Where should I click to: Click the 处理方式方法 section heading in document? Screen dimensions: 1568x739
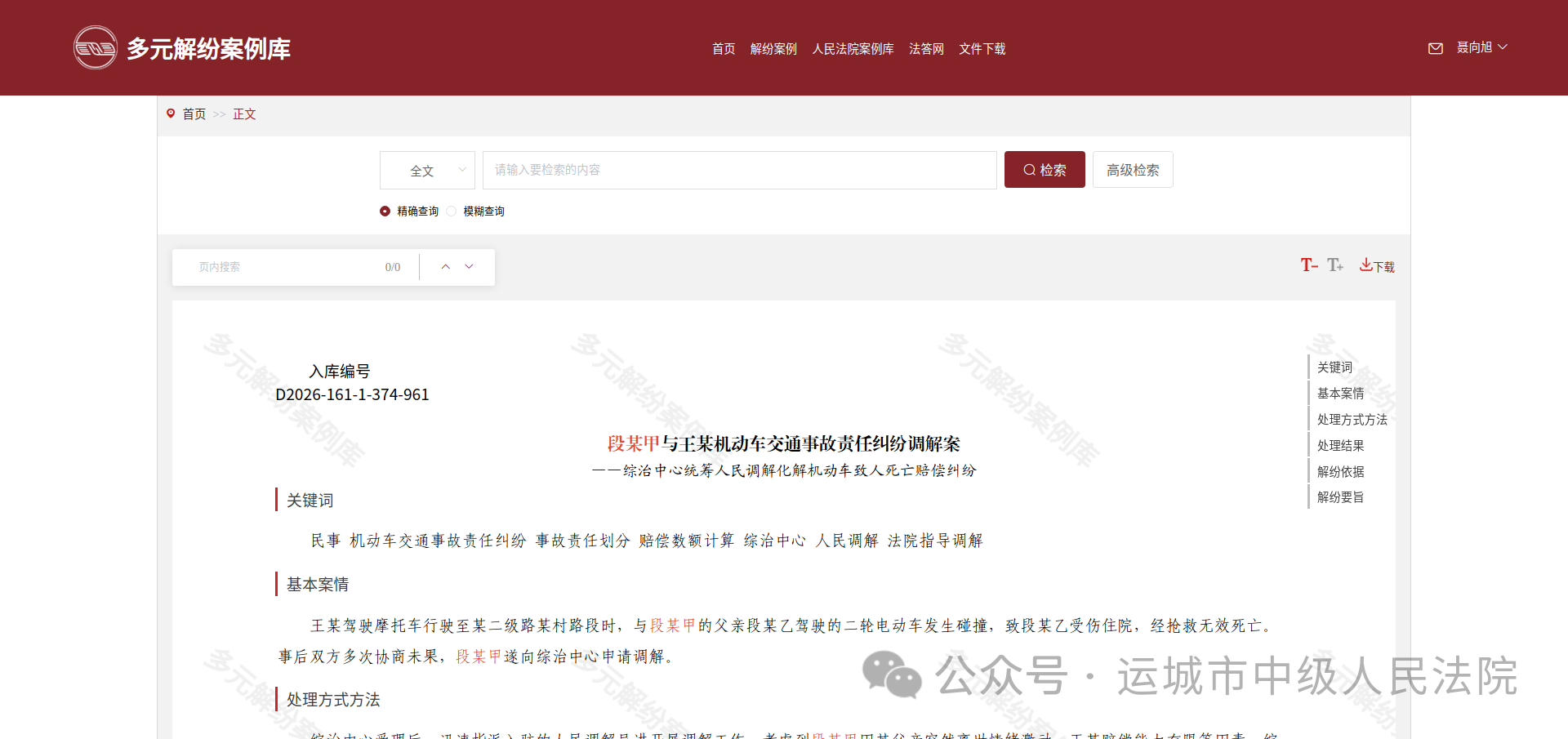tap(333, 700)
